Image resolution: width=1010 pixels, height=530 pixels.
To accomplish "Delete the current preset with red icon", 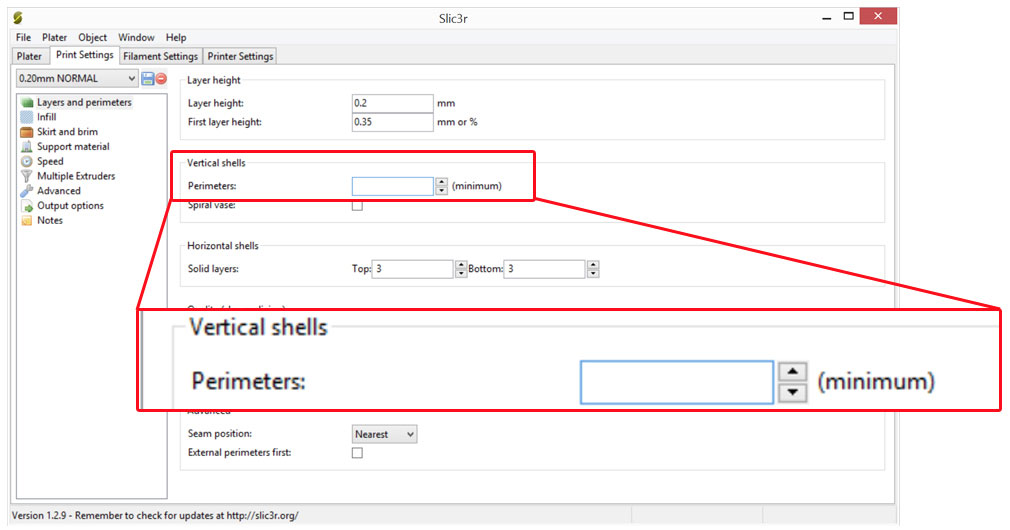I will [161, 79].
